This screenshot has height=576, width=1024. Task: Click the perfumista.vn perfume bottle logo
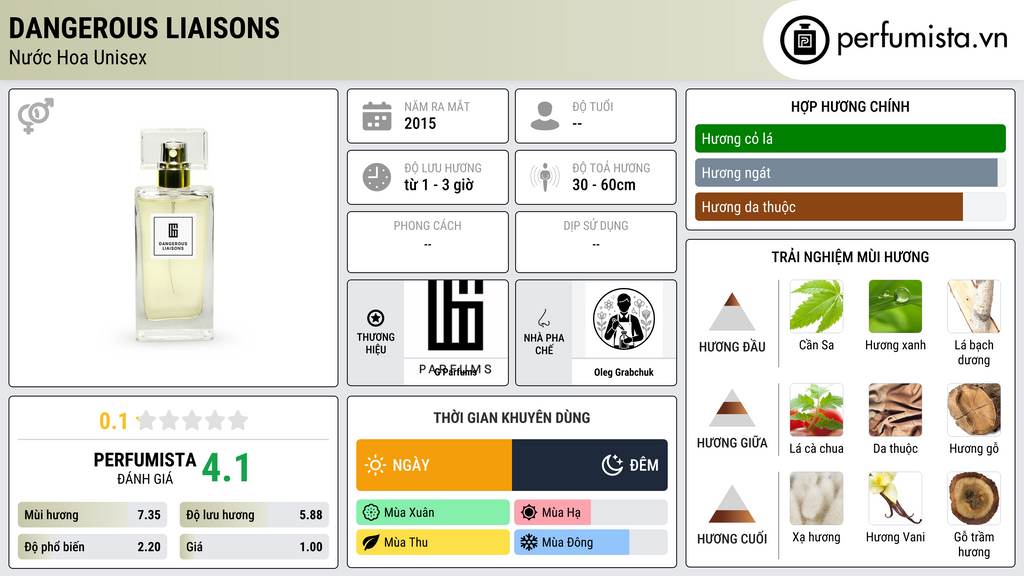pos(805,40)
